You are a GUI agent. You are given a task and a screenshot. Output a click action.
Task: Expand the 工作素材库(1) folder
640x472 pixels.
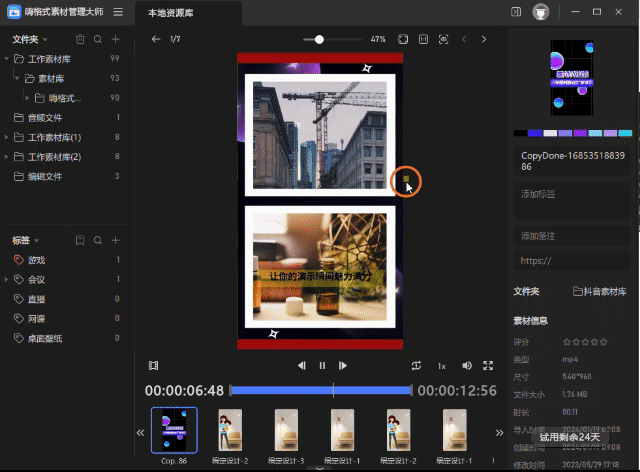coord(6,137)
